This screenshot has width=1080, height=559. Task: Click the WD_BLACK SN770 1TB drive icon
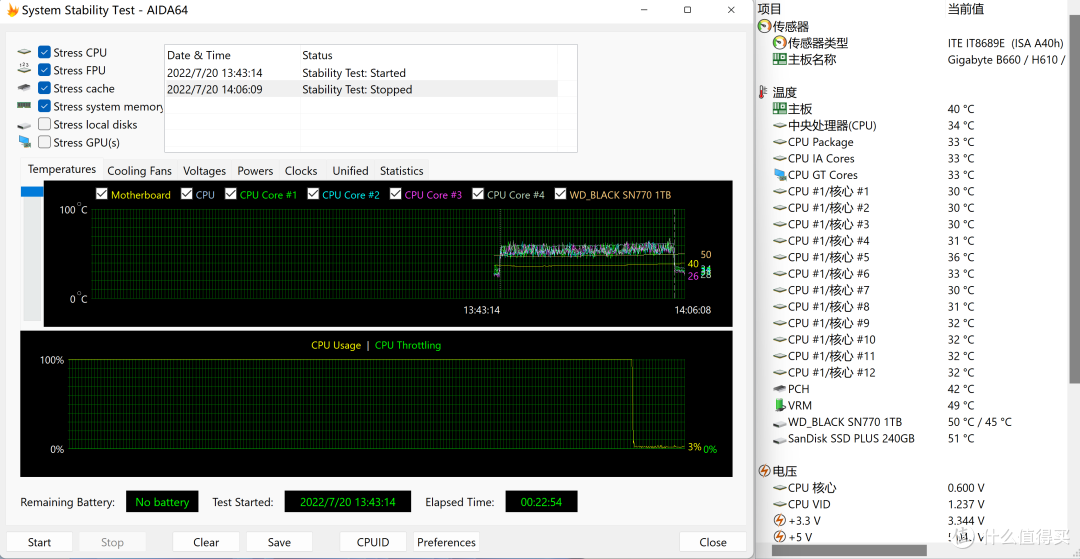point(780,422)
